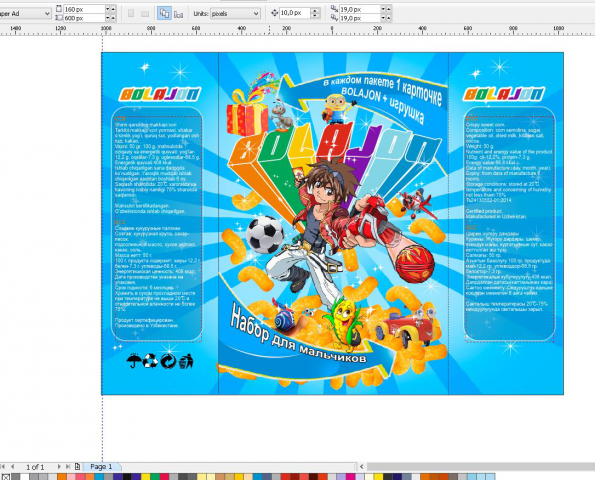
Task: Select portrait page orientation
Action: [131, 14]
